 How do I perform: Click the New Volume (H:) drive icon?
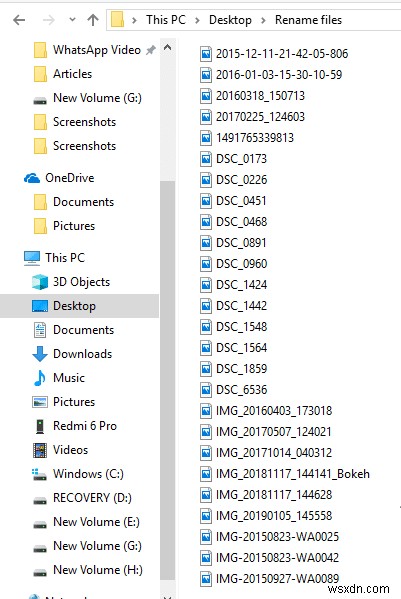tap(40, 572)
